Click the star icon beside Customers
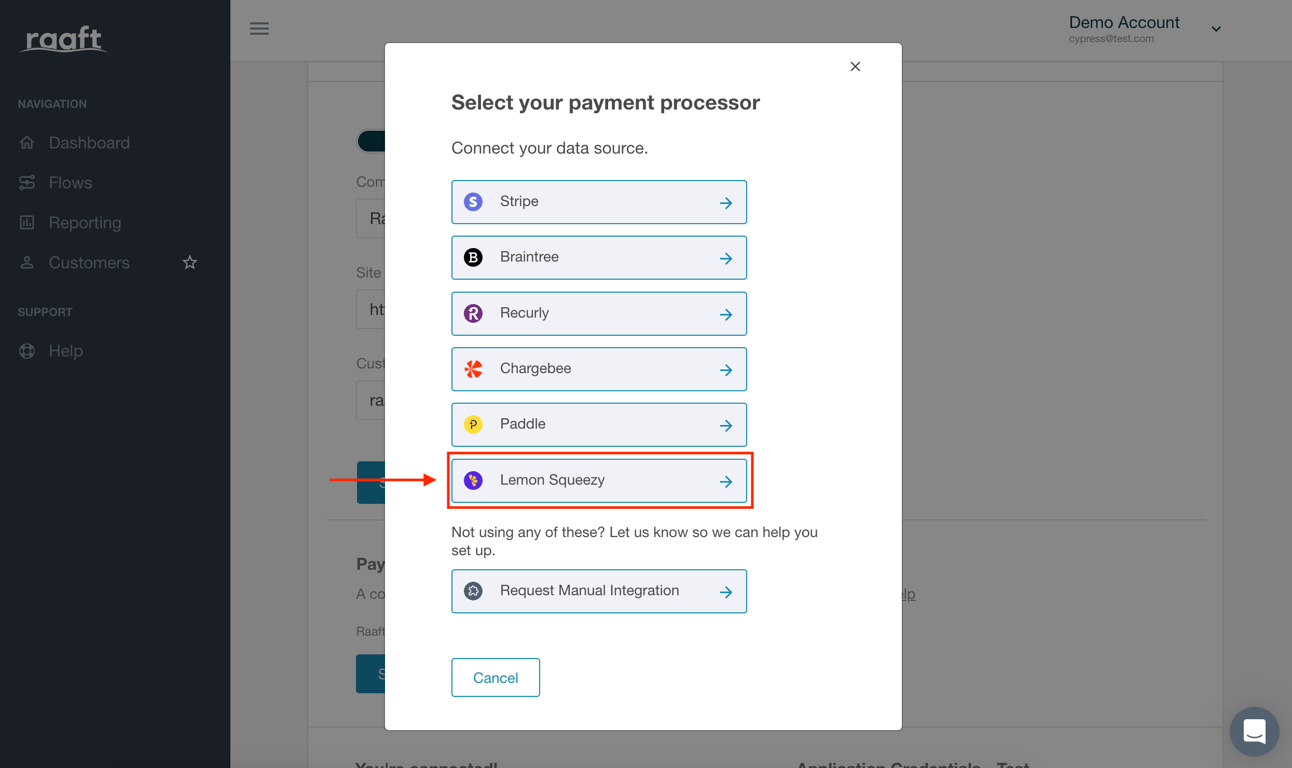Image resolution: width=1292 pixels, height=768 pixels. point(190,263)
